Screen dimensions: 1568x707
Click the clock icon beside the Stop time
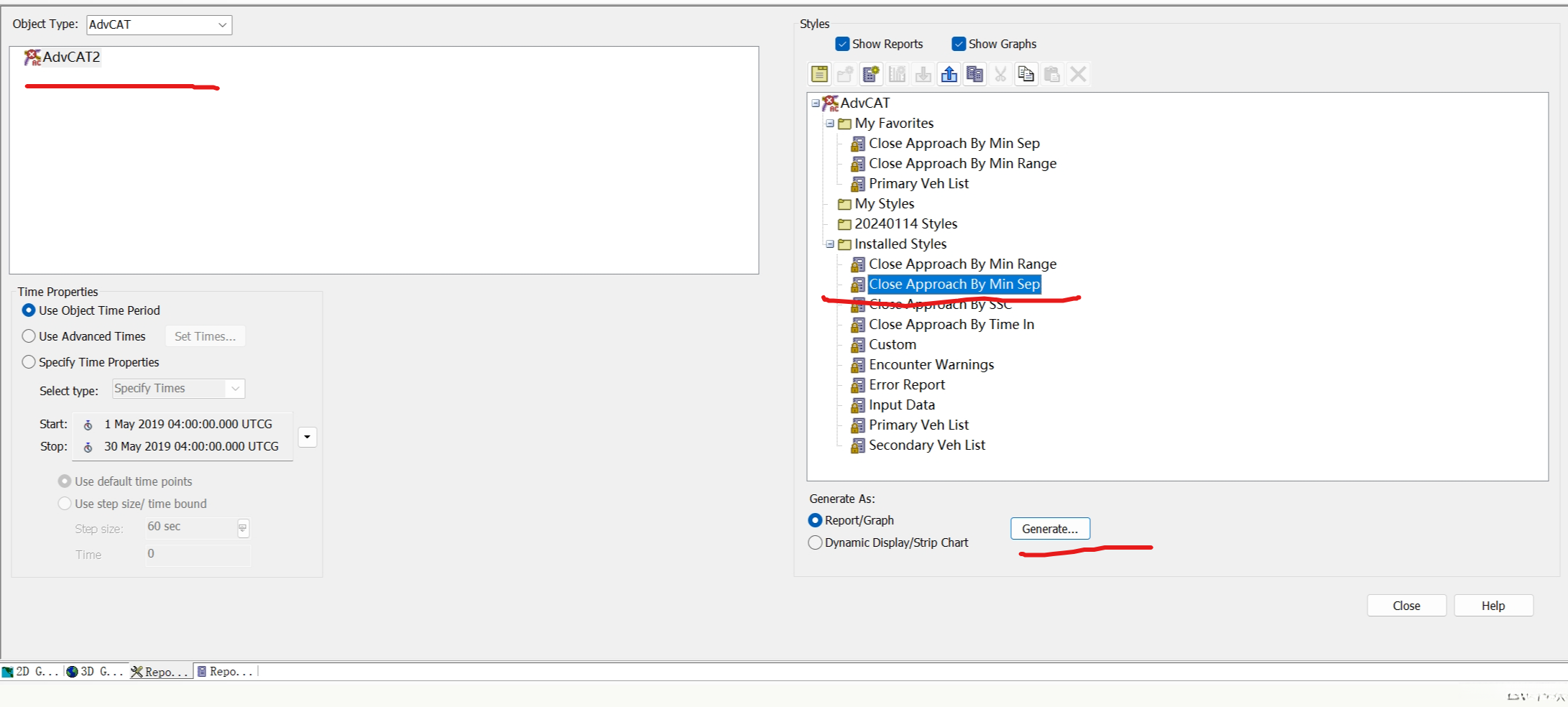tap(88, 448)
